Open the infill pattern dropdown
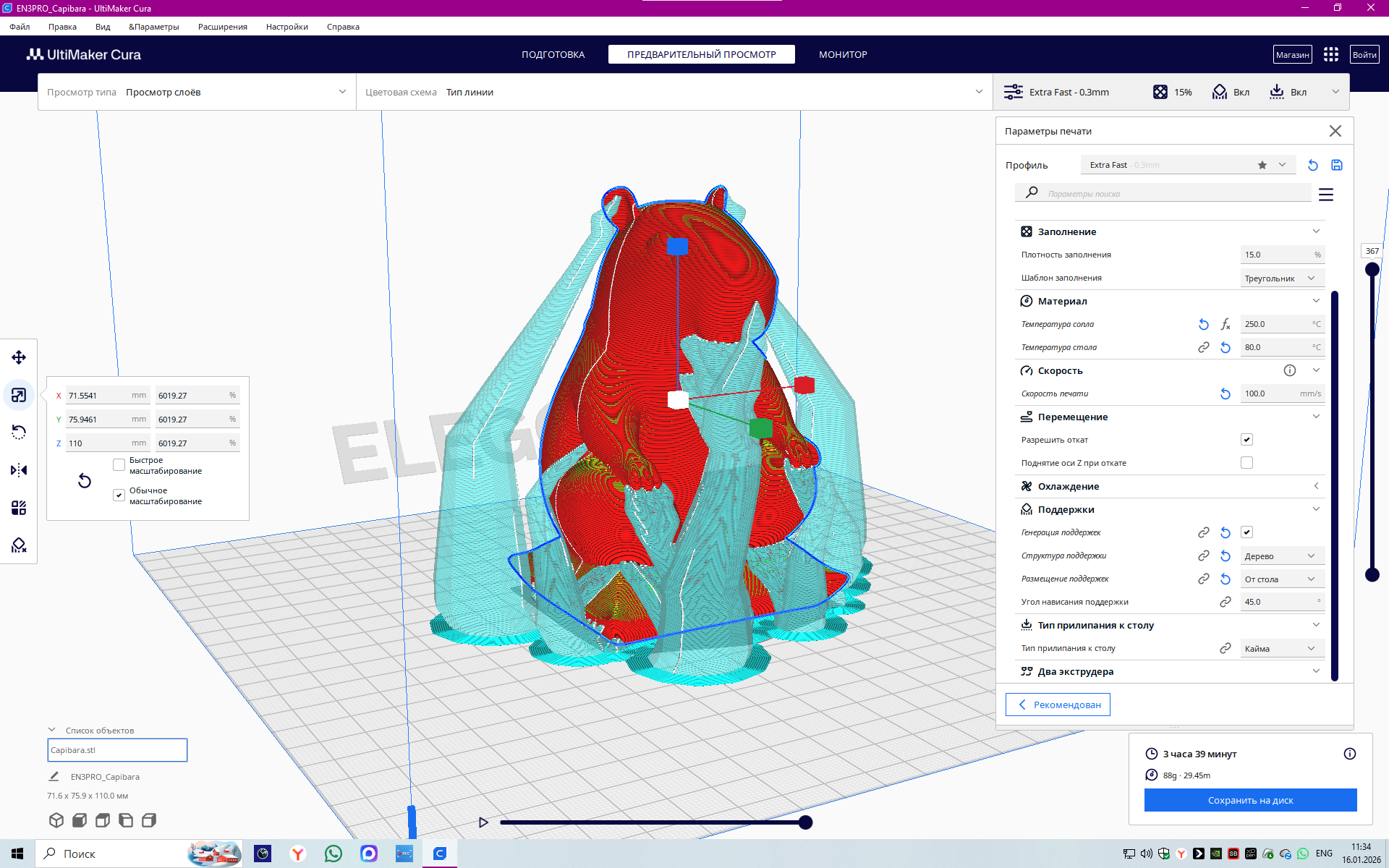 [x=1282, y=278]
